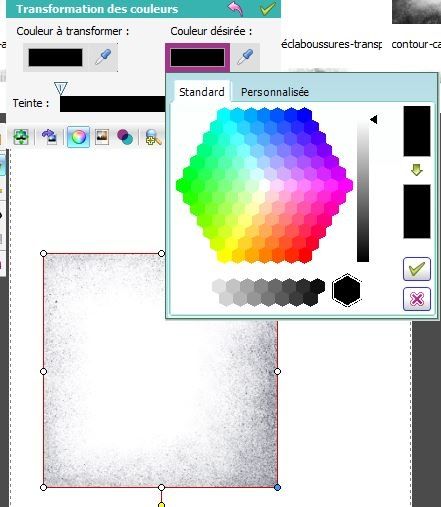Click the Teinte slider triangle handle
The height and width of the screenshot is (507, 441).
point(61,88)
